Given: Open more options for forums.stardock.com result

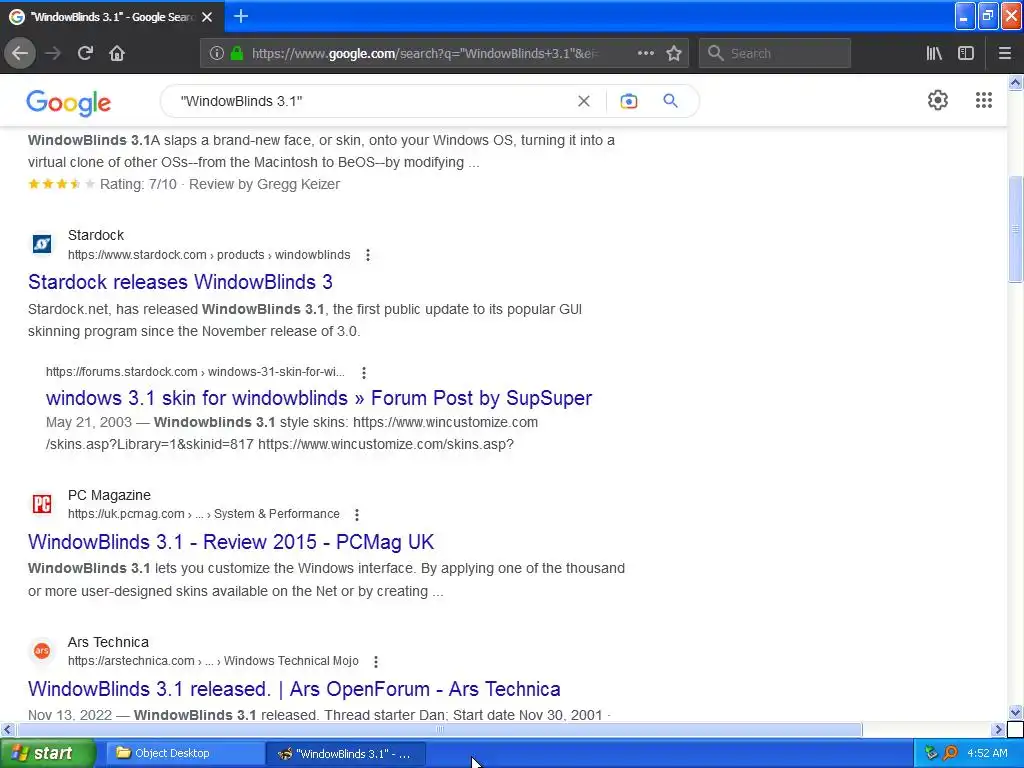Looking at the screenshot, I should click(364, 372).
